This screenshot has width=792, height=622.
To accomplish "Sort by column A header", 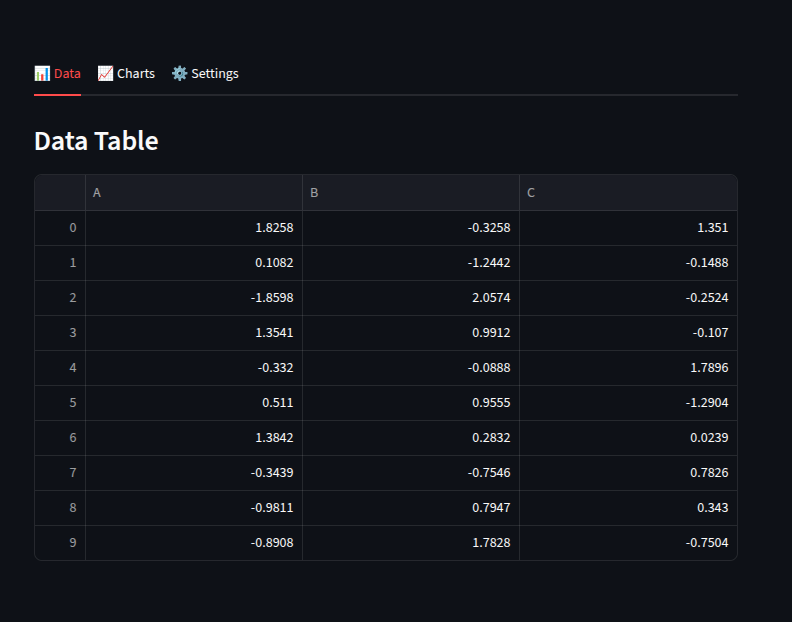I will [194, 193].
